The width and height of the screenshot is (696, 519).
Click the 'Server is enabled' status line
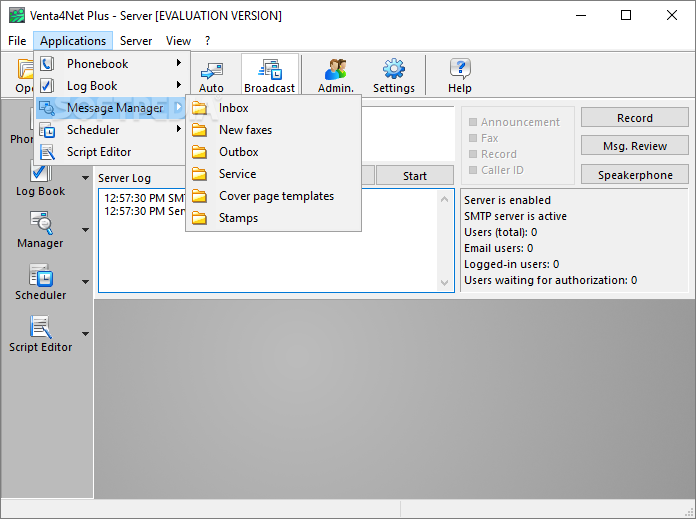(x=507, y=200)
